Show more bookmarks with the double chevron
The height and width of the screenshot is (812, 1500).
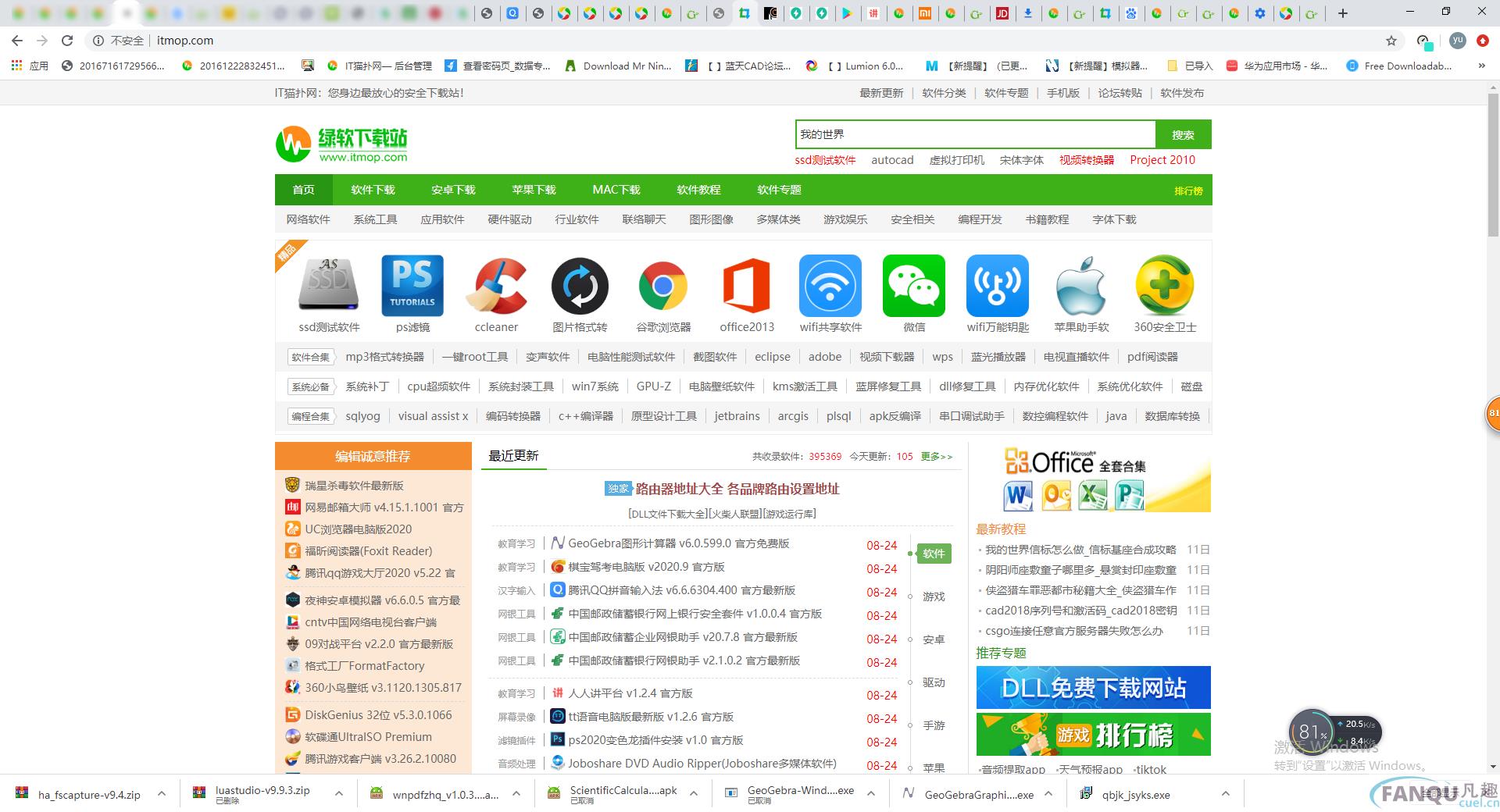1482,66
